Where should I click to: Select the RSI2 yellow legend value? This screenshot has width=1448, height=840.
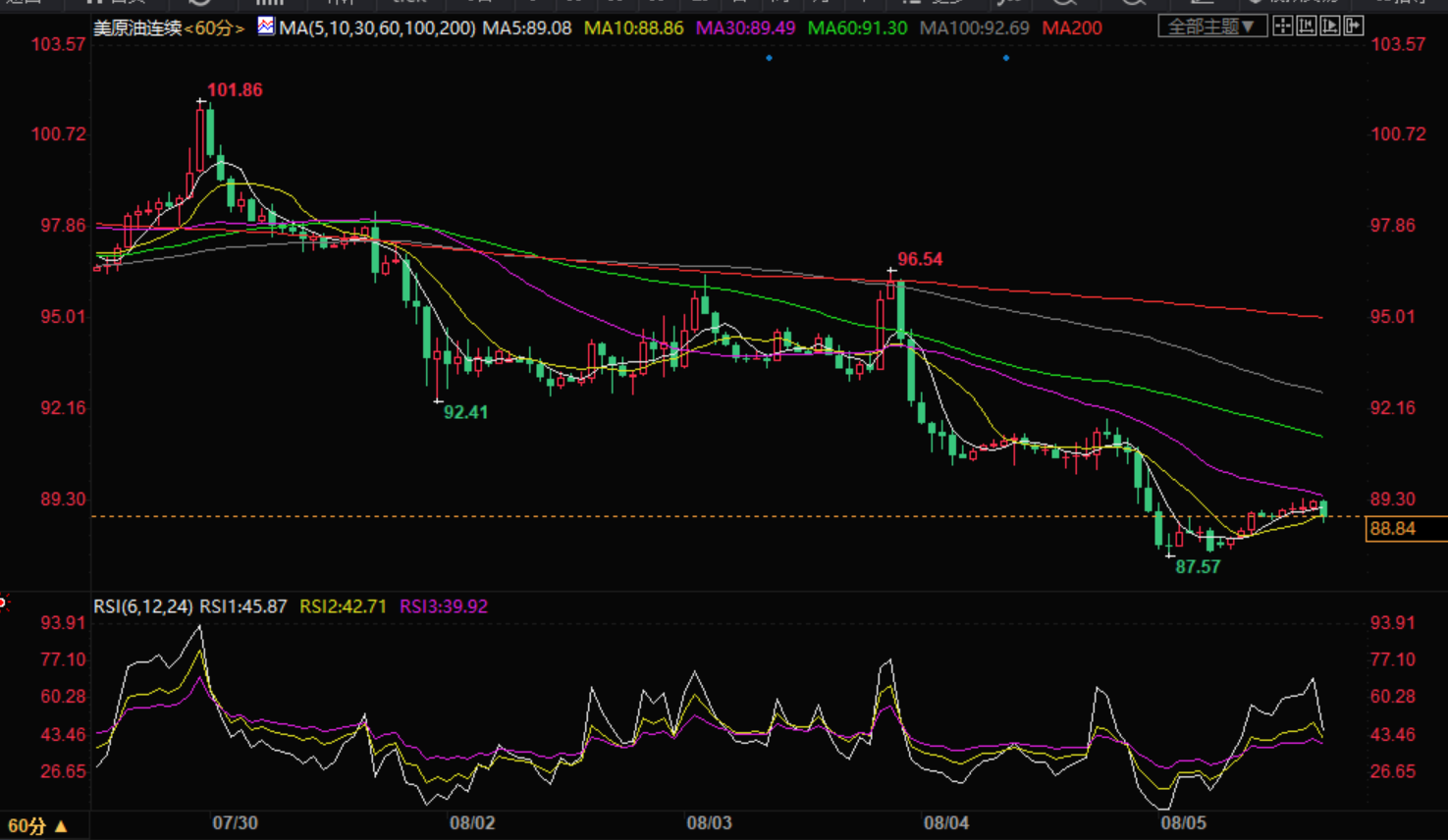pyautogui.click(x=343, y=606)
